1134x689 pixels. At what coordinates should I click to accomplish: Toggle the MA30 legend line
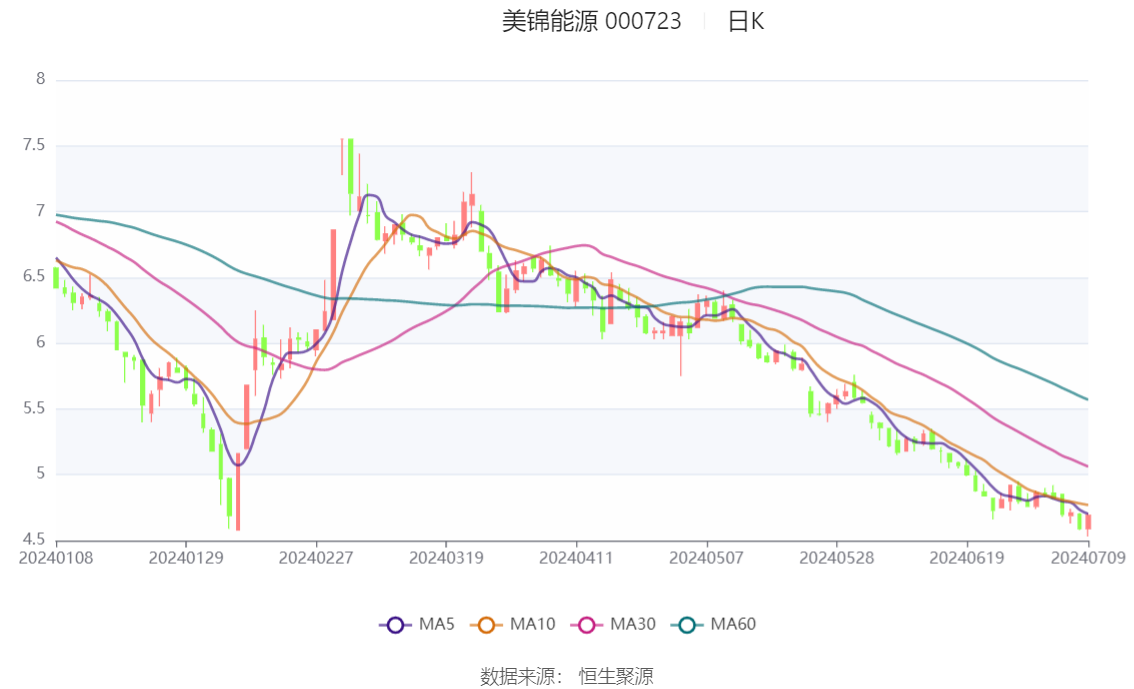coord(613,624)
